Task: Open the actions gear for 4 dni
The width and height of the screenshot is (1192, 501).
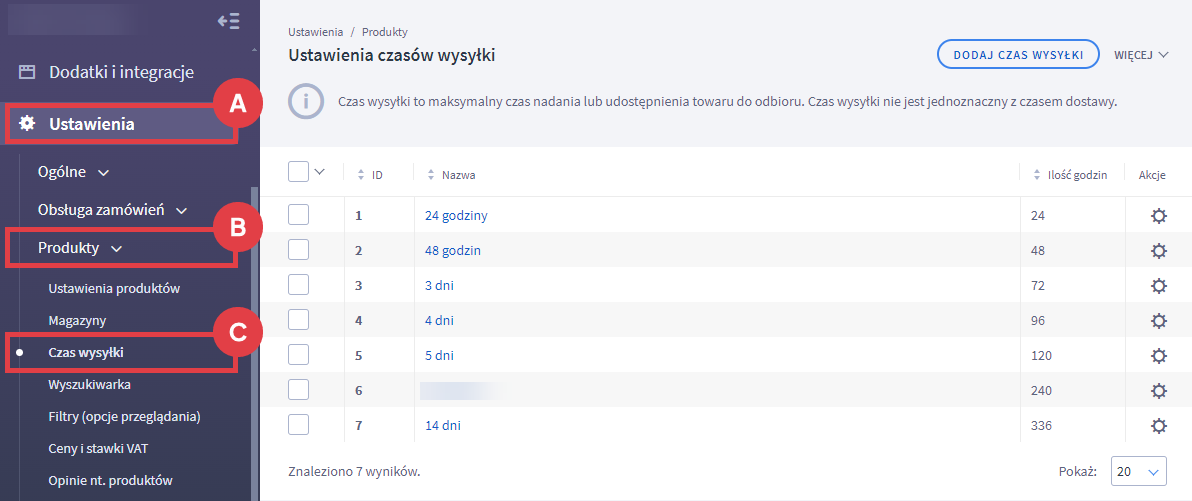Action: coord(1158,321)
